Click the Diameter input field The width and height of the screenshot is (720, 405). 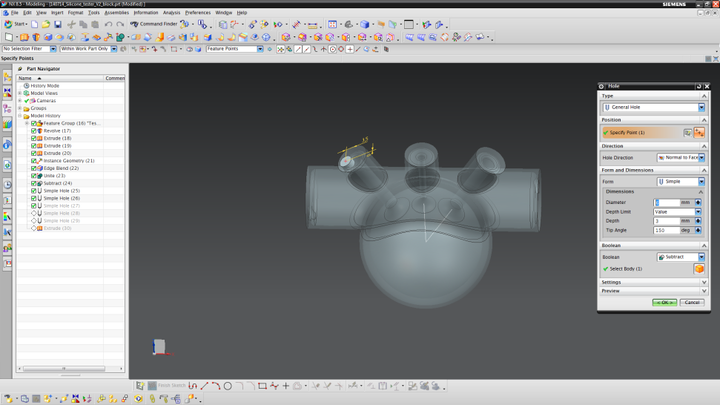click(667, 202)
